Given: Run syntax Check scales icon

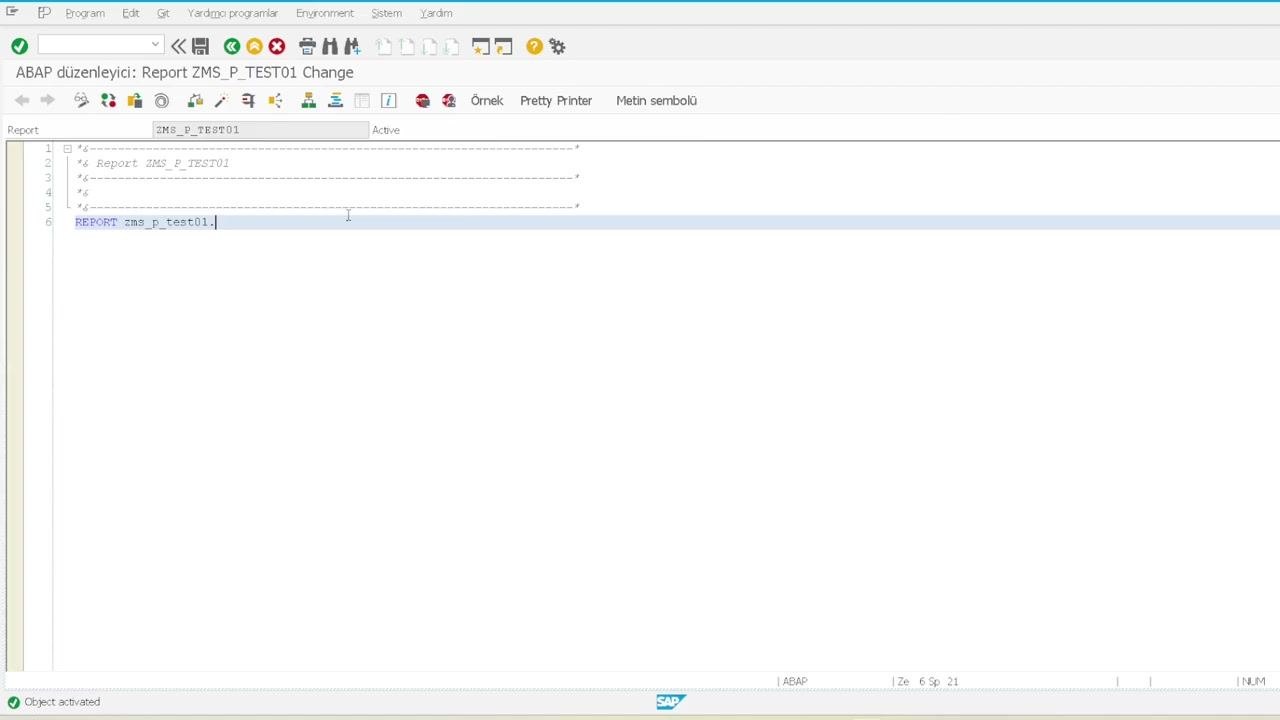Looking at the screenshot, I should [195, 100].
